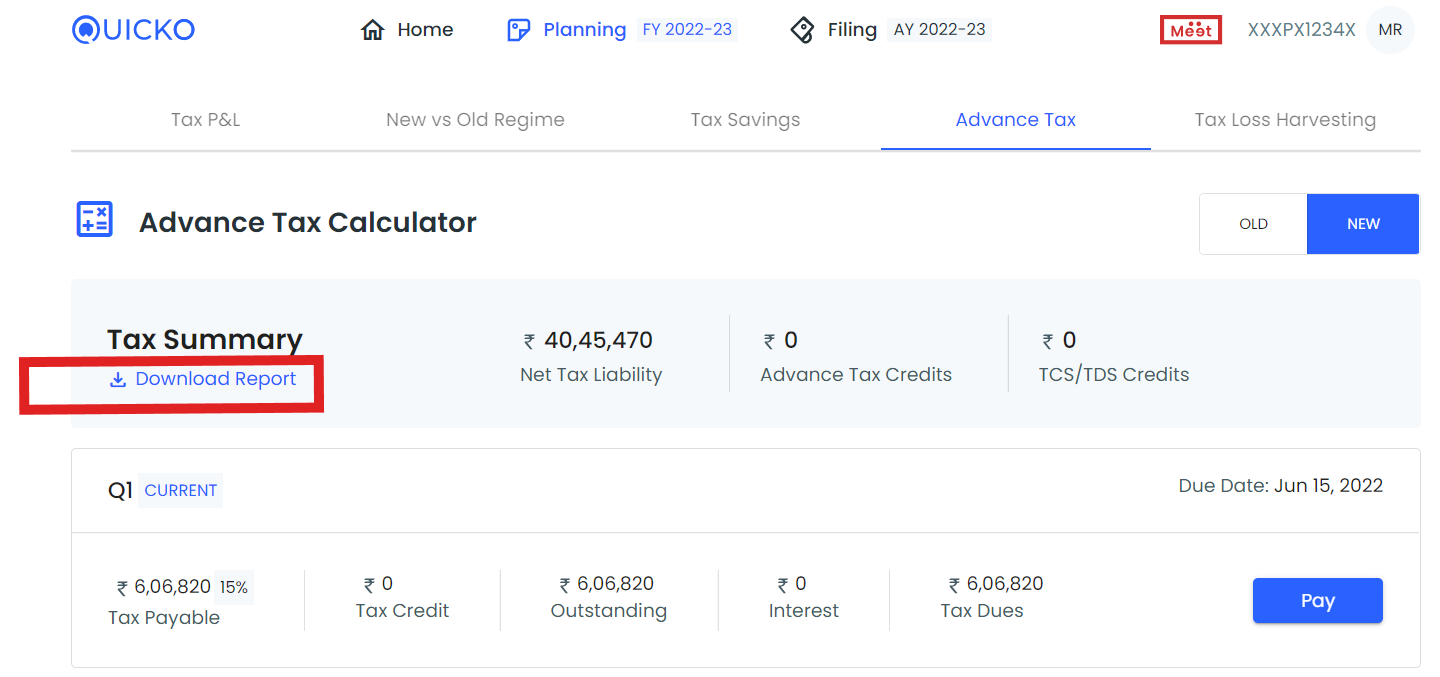Click the Meet badge
1440x677 pixels.
coord(1191,30)
